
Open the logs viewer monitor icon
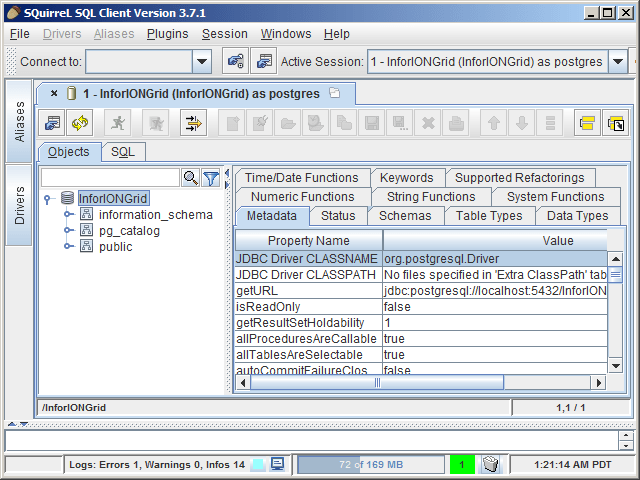coord(277,465)
